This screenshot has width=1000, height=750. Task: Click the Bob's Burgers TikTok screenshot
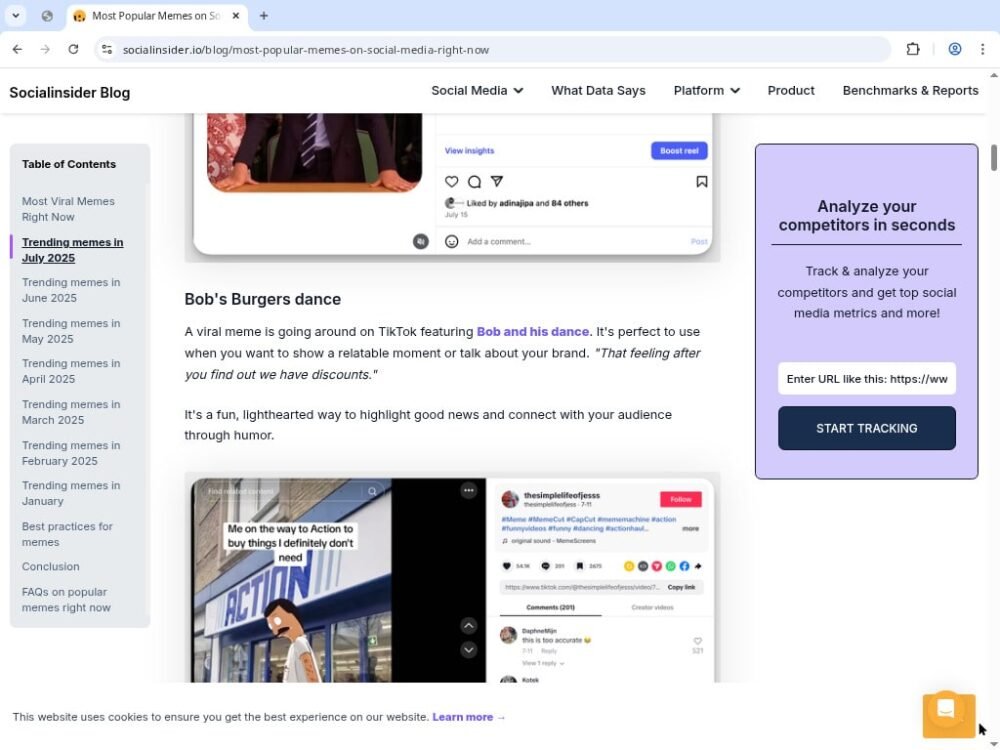coord(452,578)
